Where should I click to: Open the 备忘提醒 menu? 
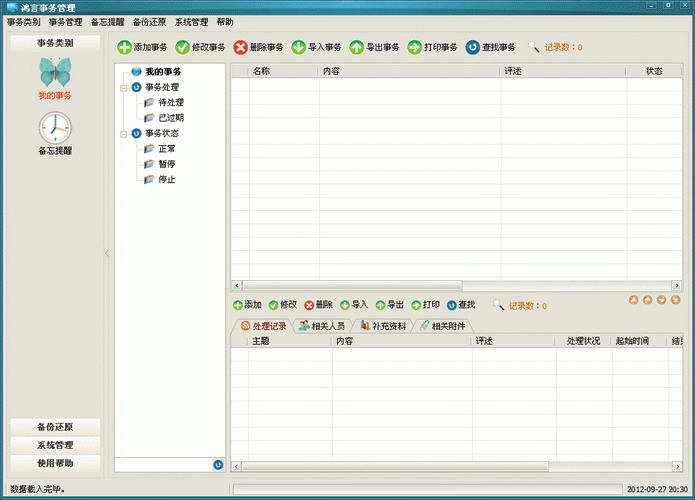point(108,22)
